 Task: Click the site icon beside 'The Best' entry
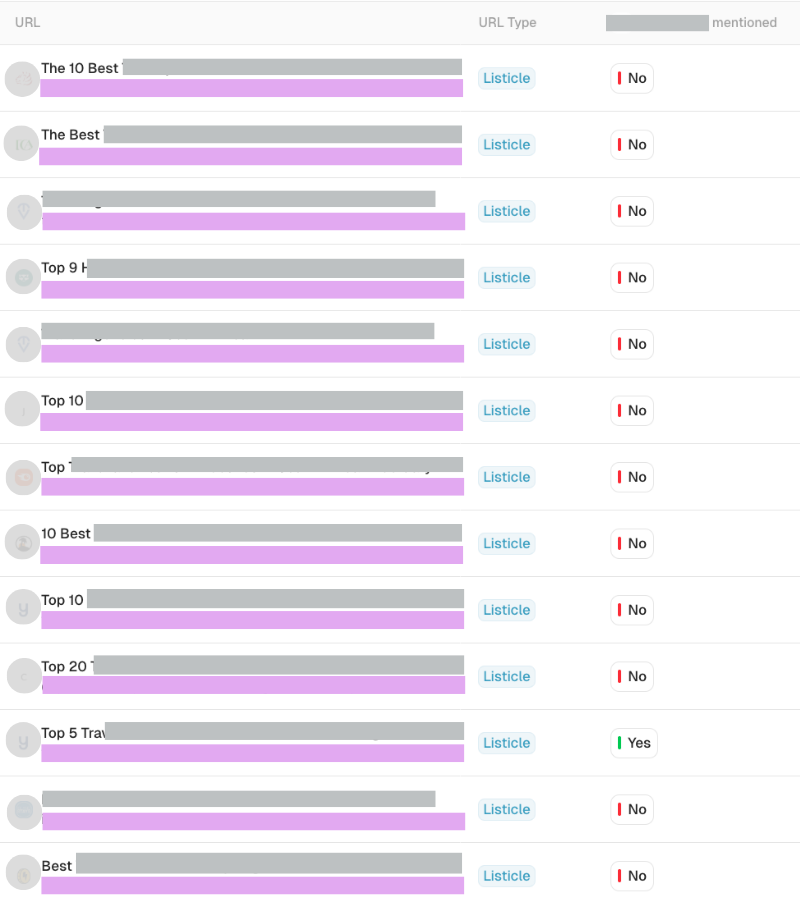pyautogui.click(x=22, y=144)
